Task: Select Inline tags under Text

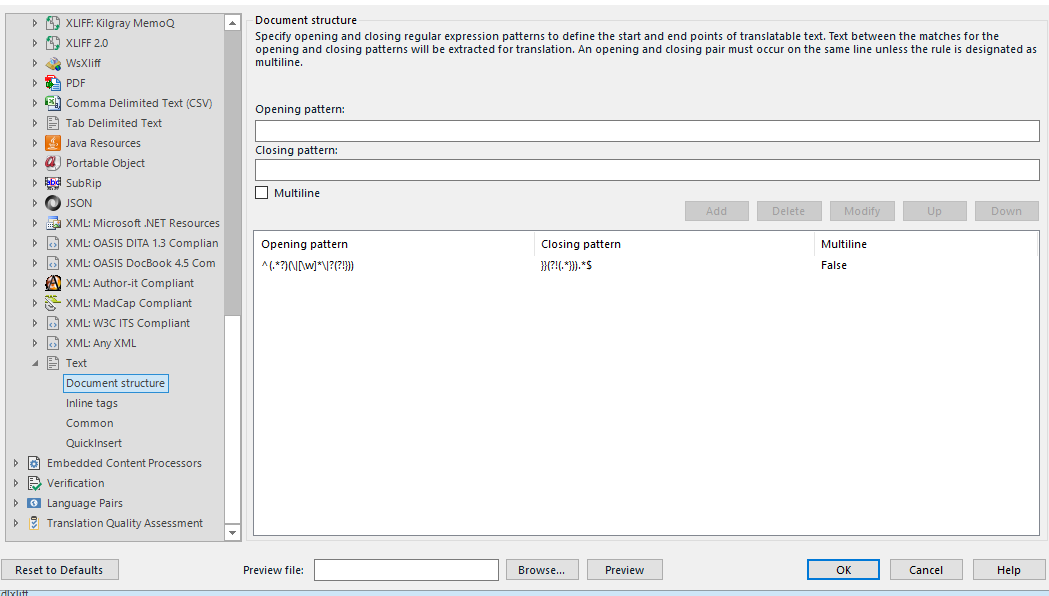Action: point(92,403)
